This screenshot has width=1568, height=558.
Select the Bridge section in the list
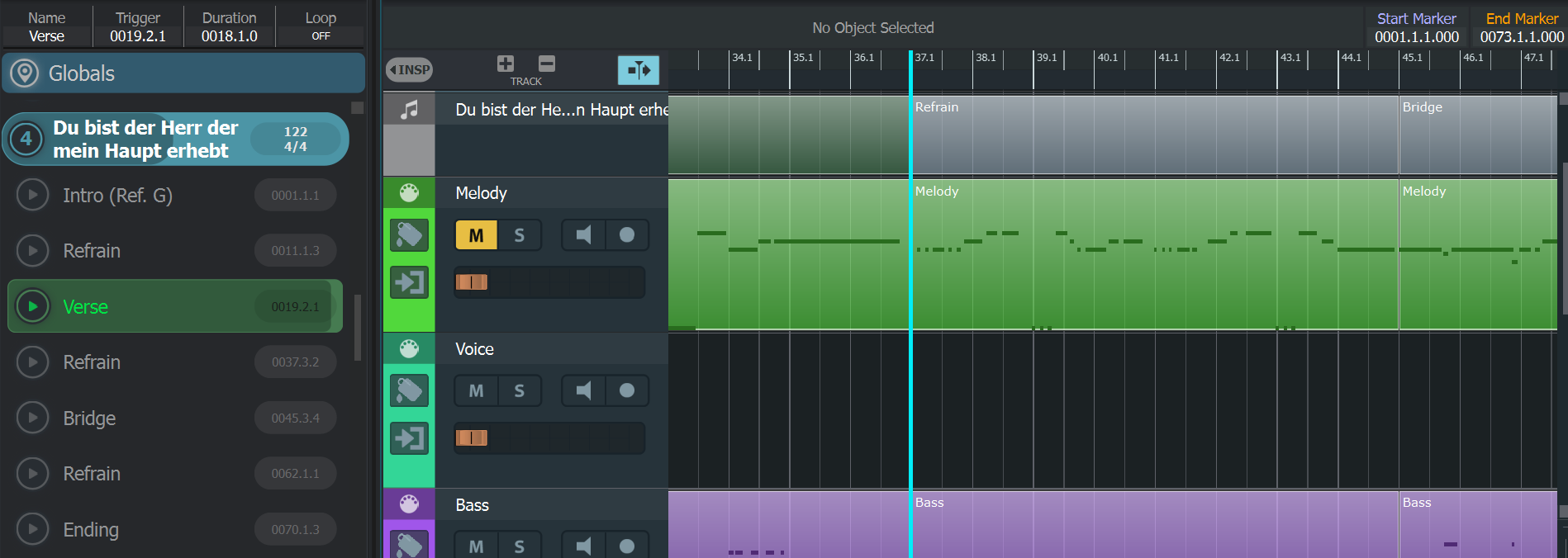(90, 418)
